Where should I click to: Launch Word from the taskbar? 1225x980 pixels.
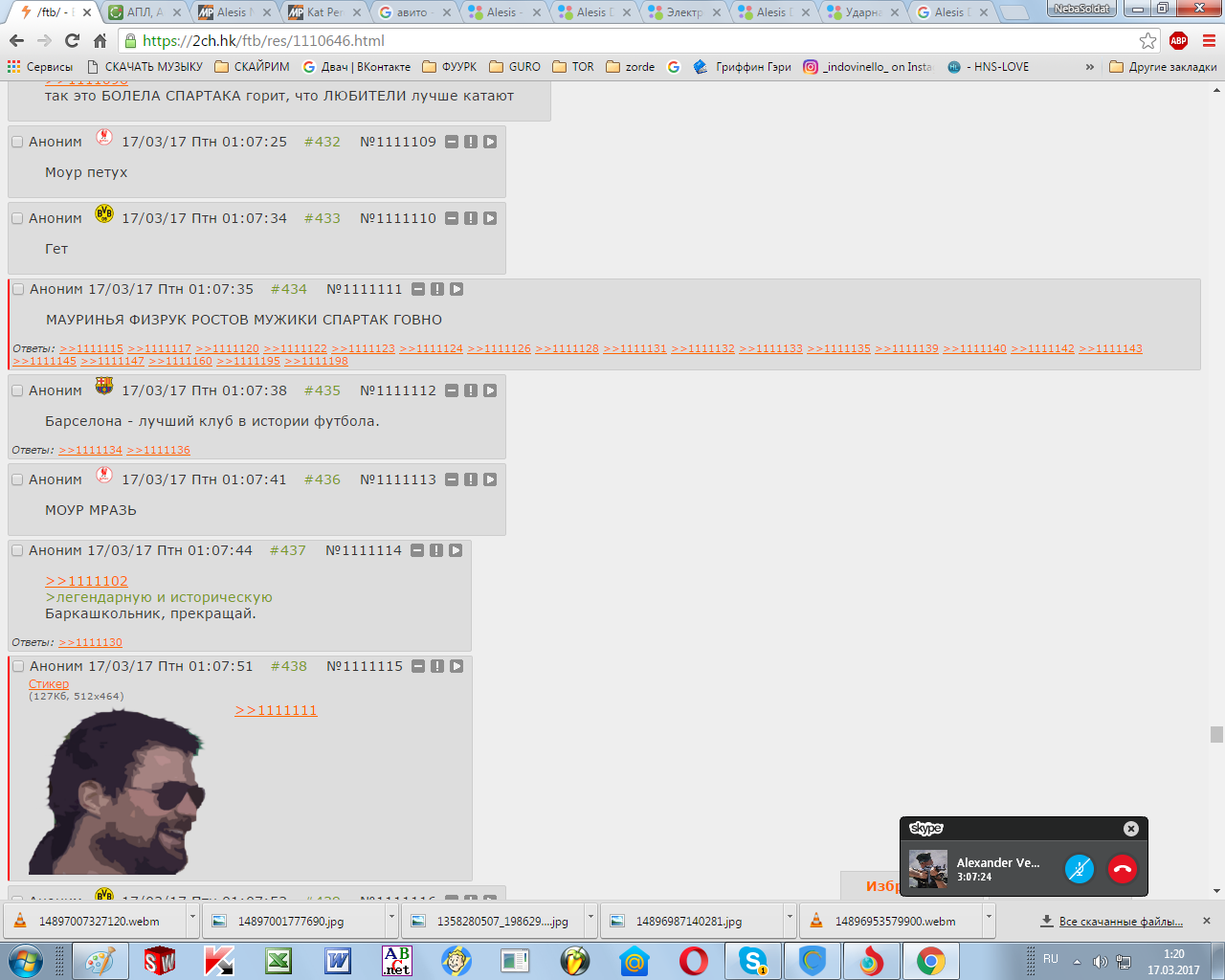(338, 961)
